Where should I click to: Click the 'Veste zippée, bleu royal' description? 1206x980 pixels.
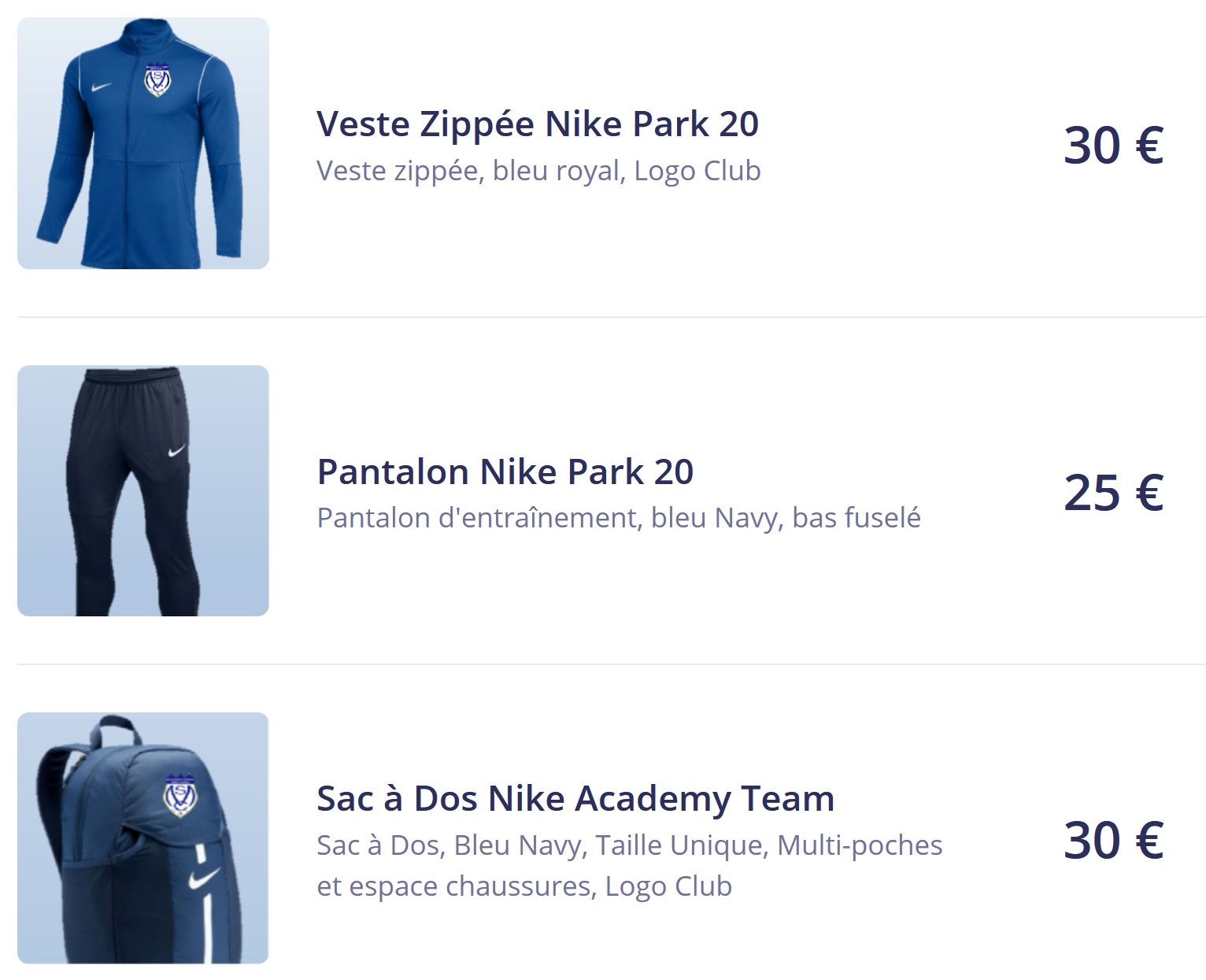(538, 171)
